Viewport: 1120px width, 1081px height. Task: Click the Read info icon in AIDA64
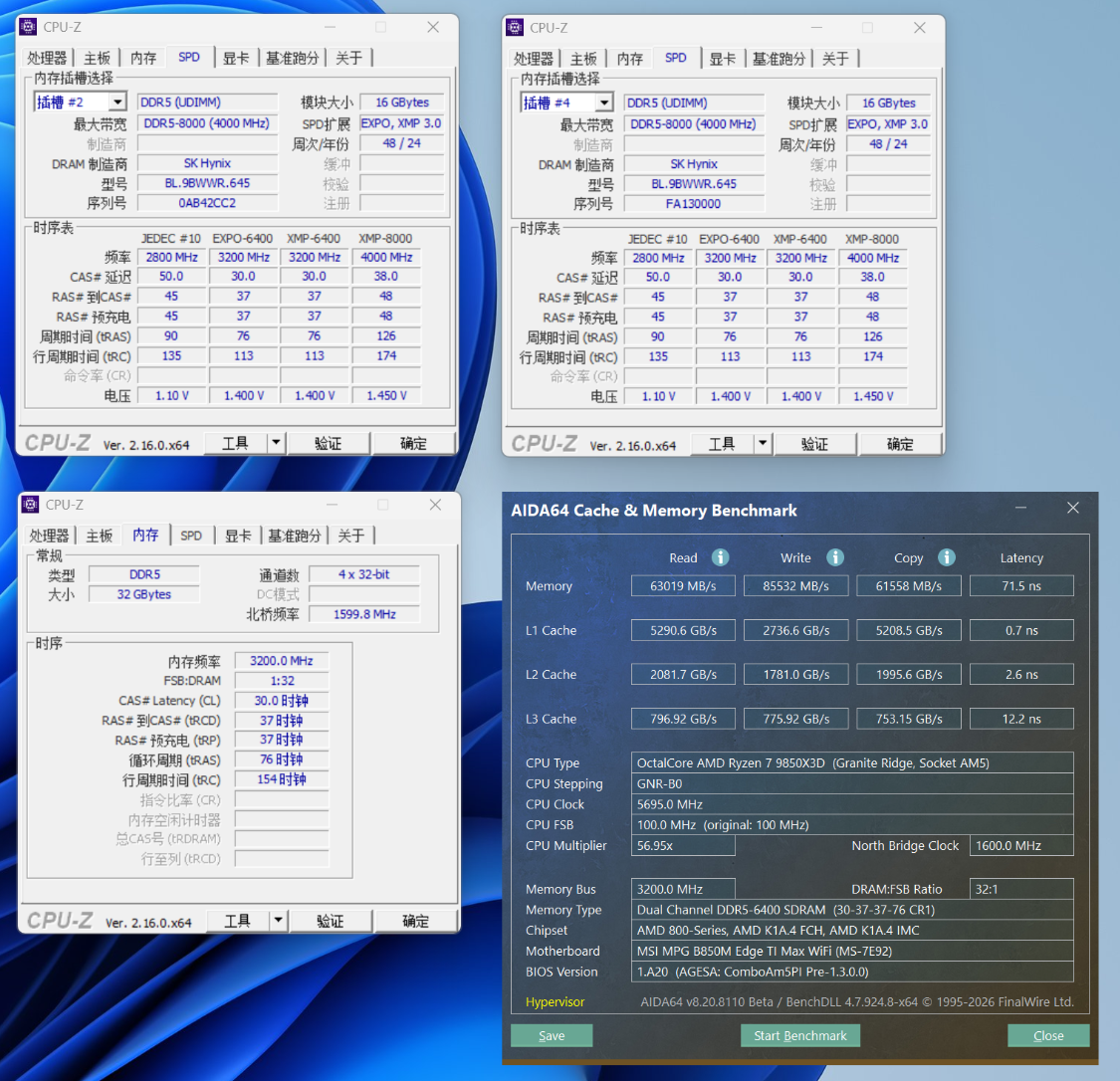(x=720, y=557)
